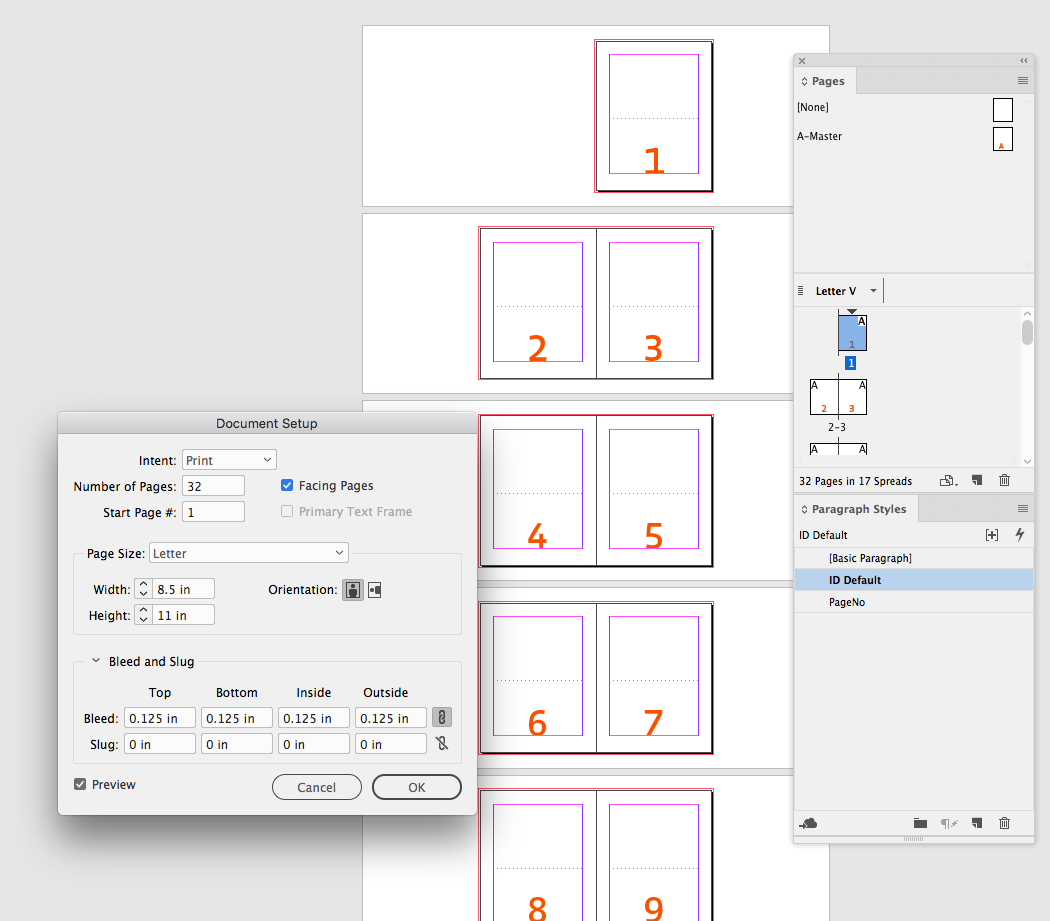Image resolution: width=1050 pixels, height=921 pixels.
Task: Uncheck Facing Pages
Action: point(287,485)
